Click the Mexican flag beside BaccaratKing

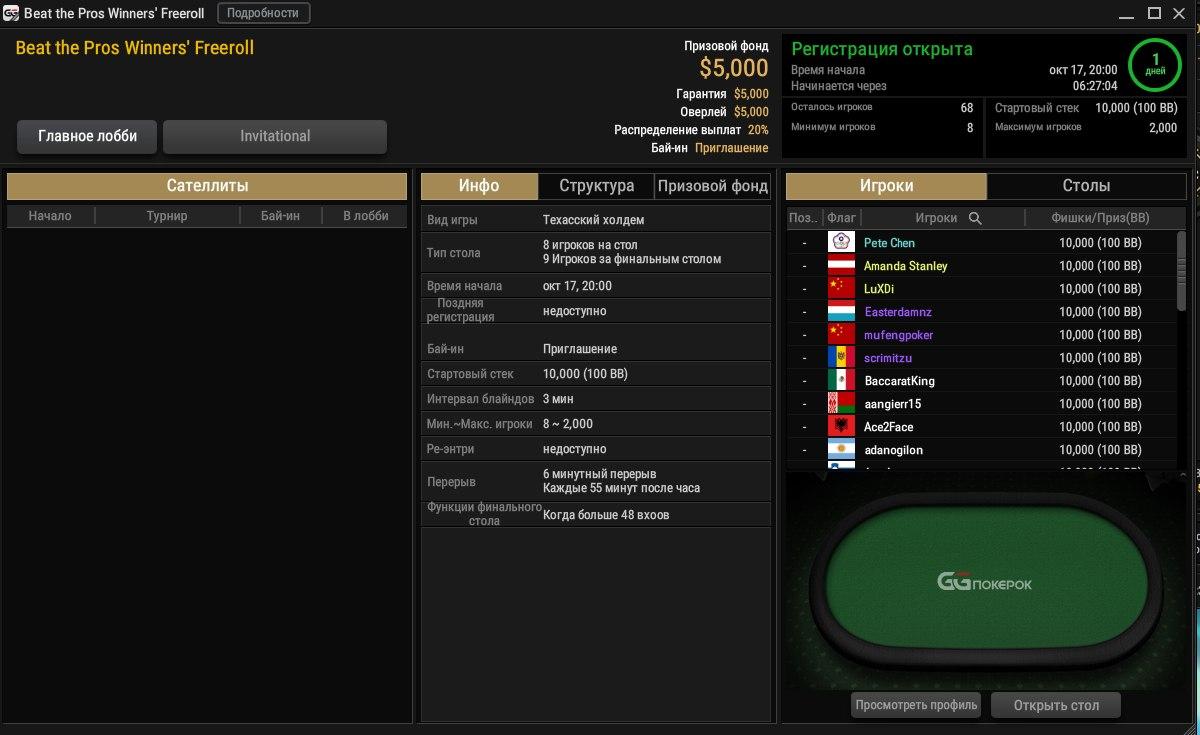841,381
